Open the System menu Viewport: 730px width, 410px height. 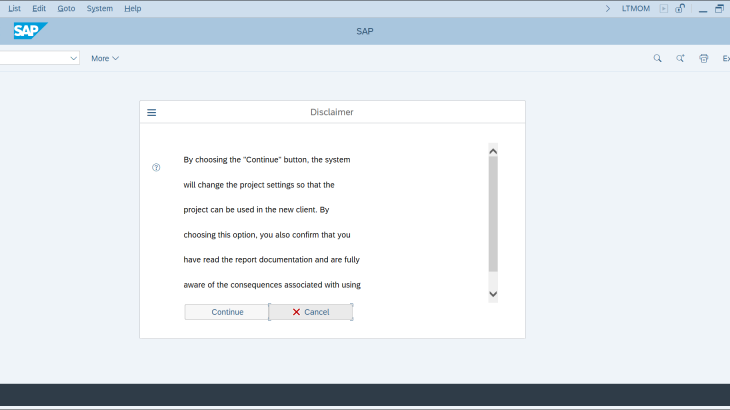tap(100, 8)
